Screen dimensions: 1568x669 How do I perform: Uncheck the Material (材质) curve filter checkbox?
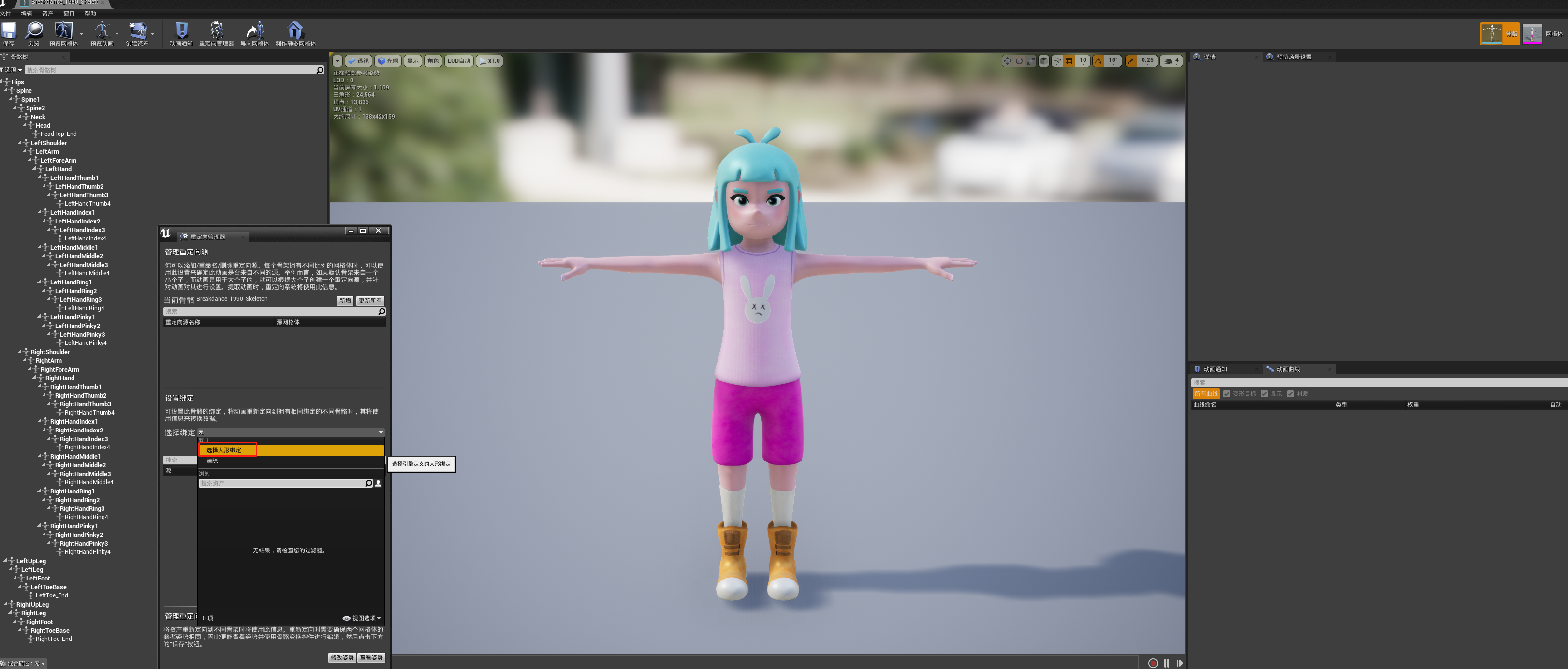pyautogui.click(x=1290, y=394)
